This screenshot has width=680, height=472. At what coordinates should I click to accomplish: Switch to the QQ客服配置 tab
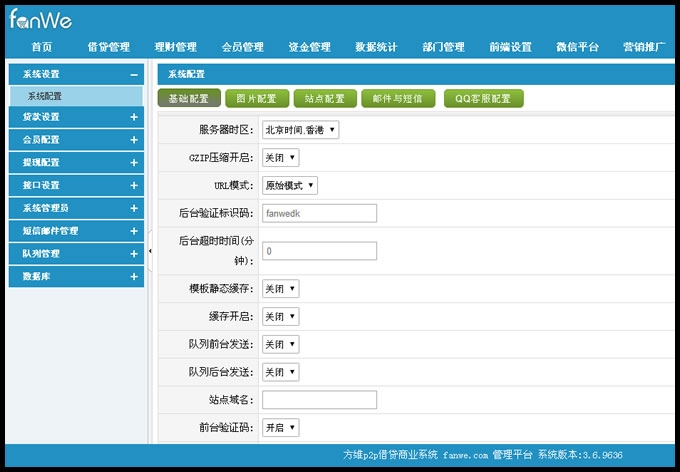[484, 98]
